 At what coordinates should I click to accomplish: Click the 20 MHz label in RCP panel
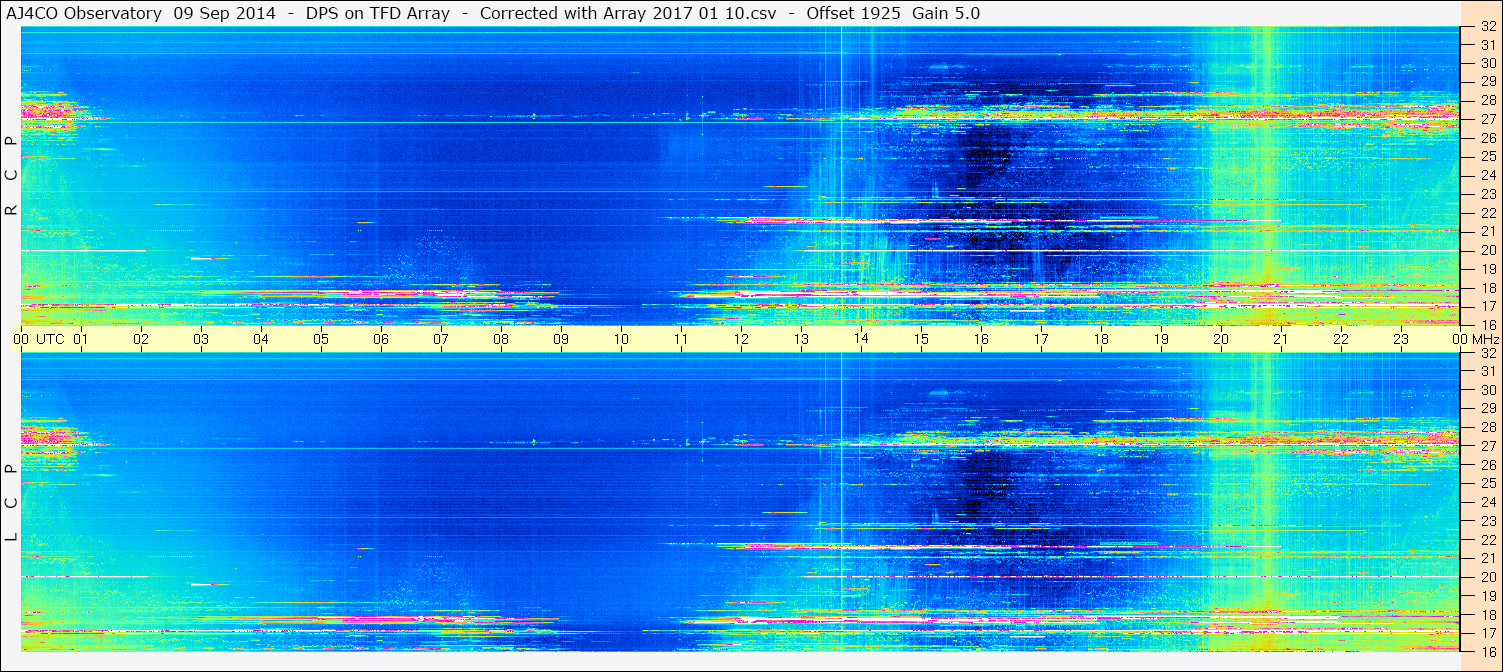point(1487,250)
